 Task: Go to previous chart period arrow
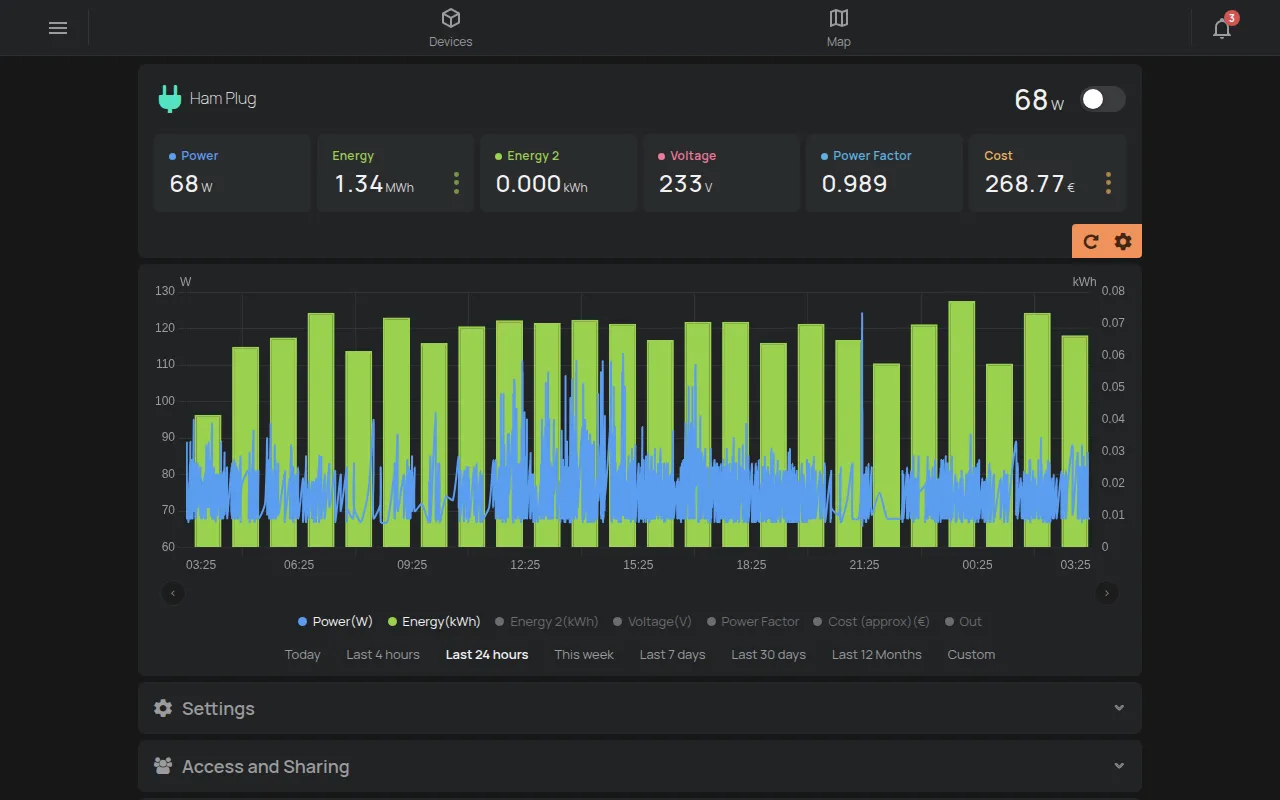(173, 593)
